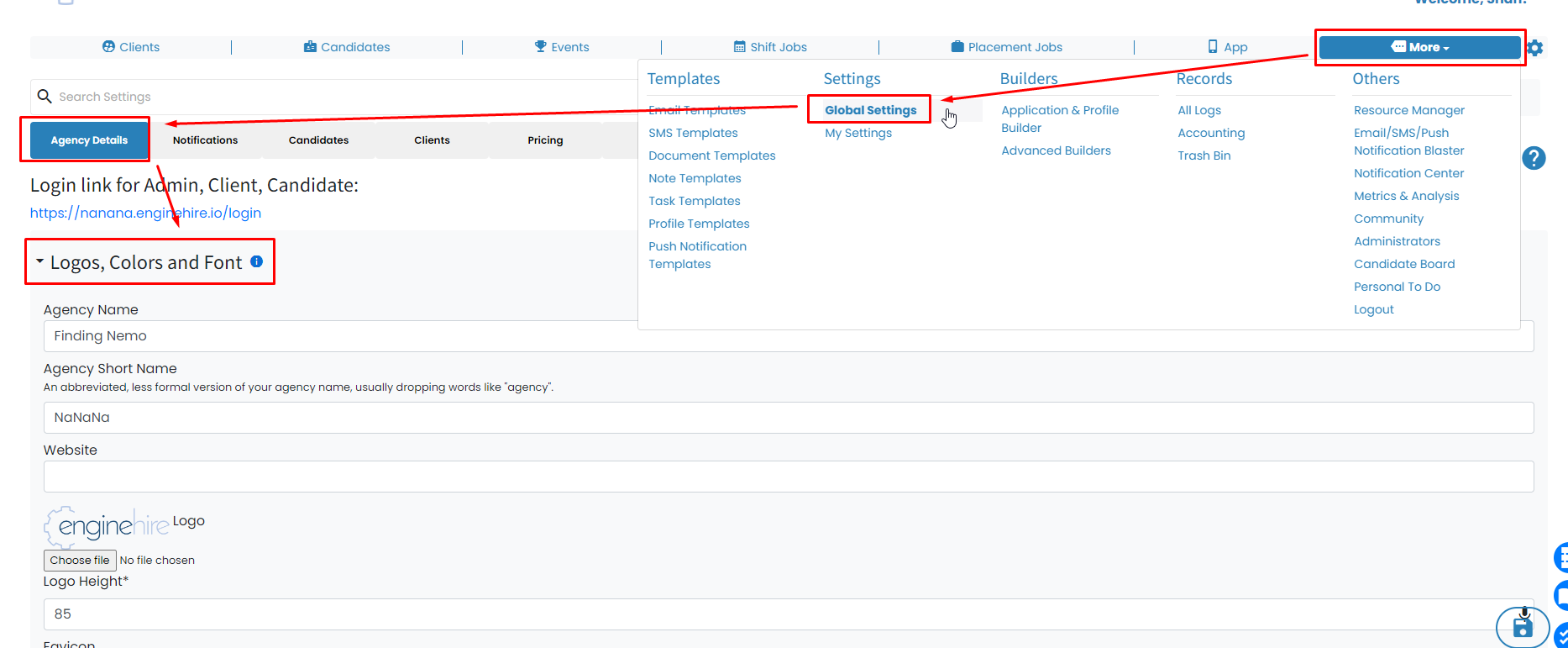Open Application & Profile Builder
The width and height of the screenshot is (1568, 648).
[x=1060, y=119]
